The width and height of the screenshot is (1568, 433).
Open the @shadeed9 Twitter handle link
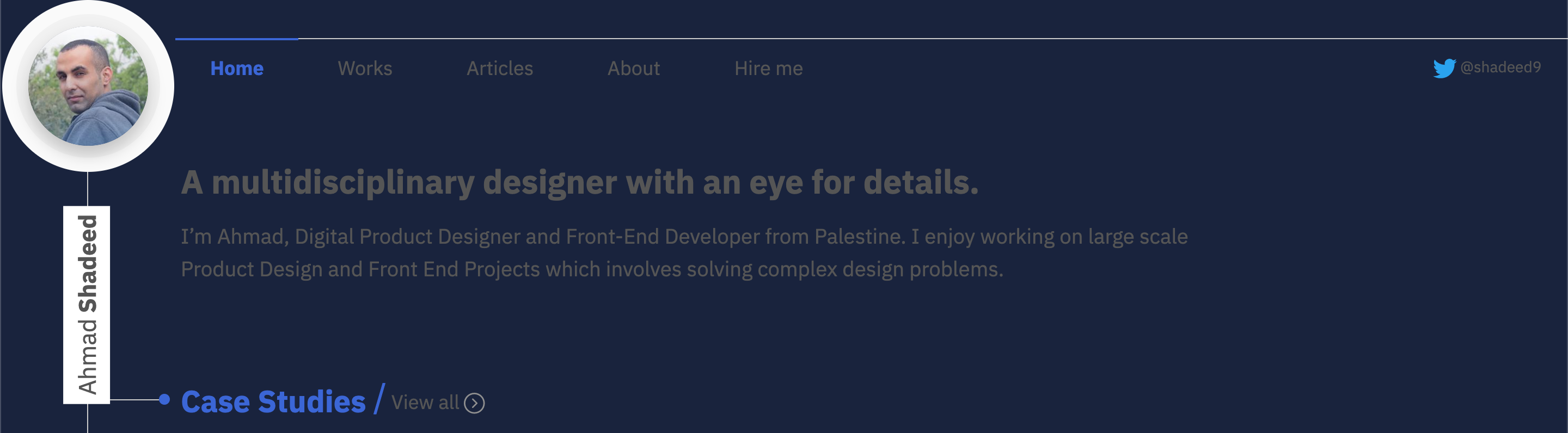(x=1500, y=67)
